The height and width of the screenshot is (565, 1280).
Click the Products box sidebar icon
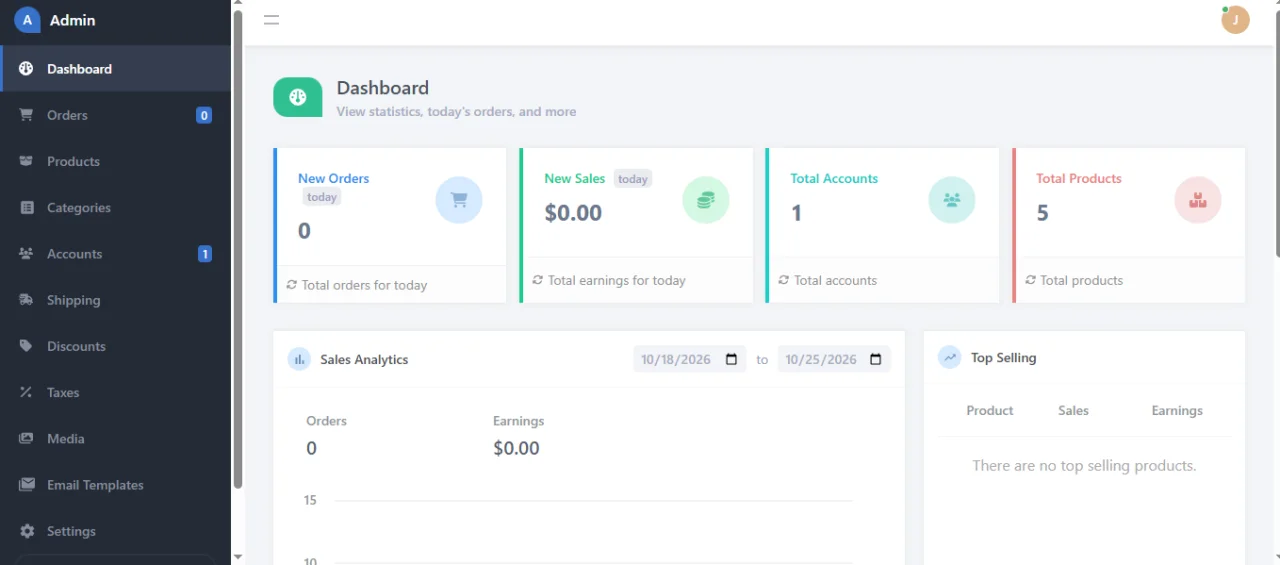[x=27, y=161]
